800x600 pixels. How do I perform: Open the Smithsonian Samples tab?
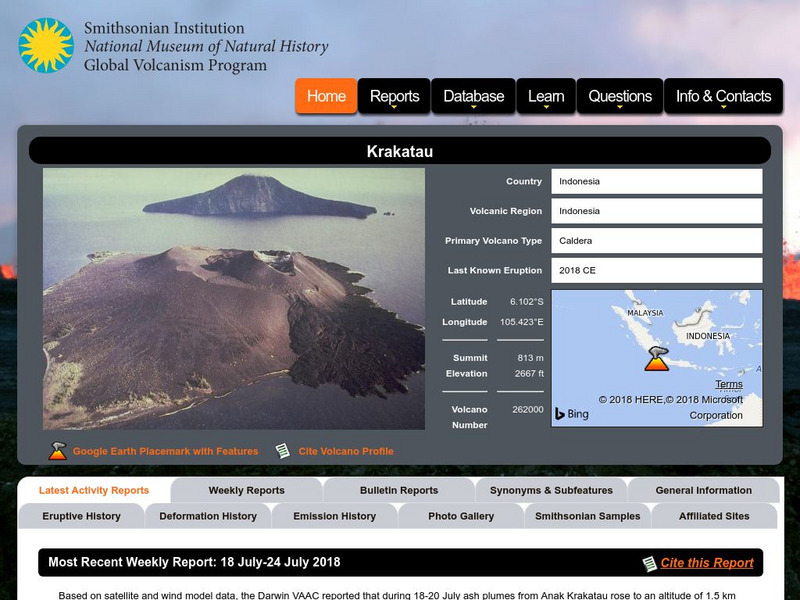(588, 516)
